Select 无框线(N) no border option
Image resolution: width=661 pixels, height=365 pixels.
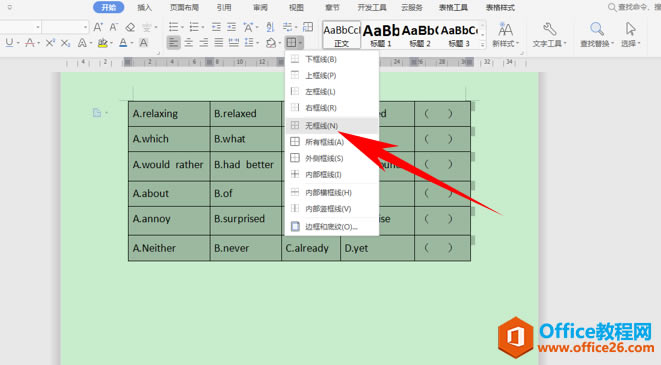pyautogui.click(x=332, y=126)
